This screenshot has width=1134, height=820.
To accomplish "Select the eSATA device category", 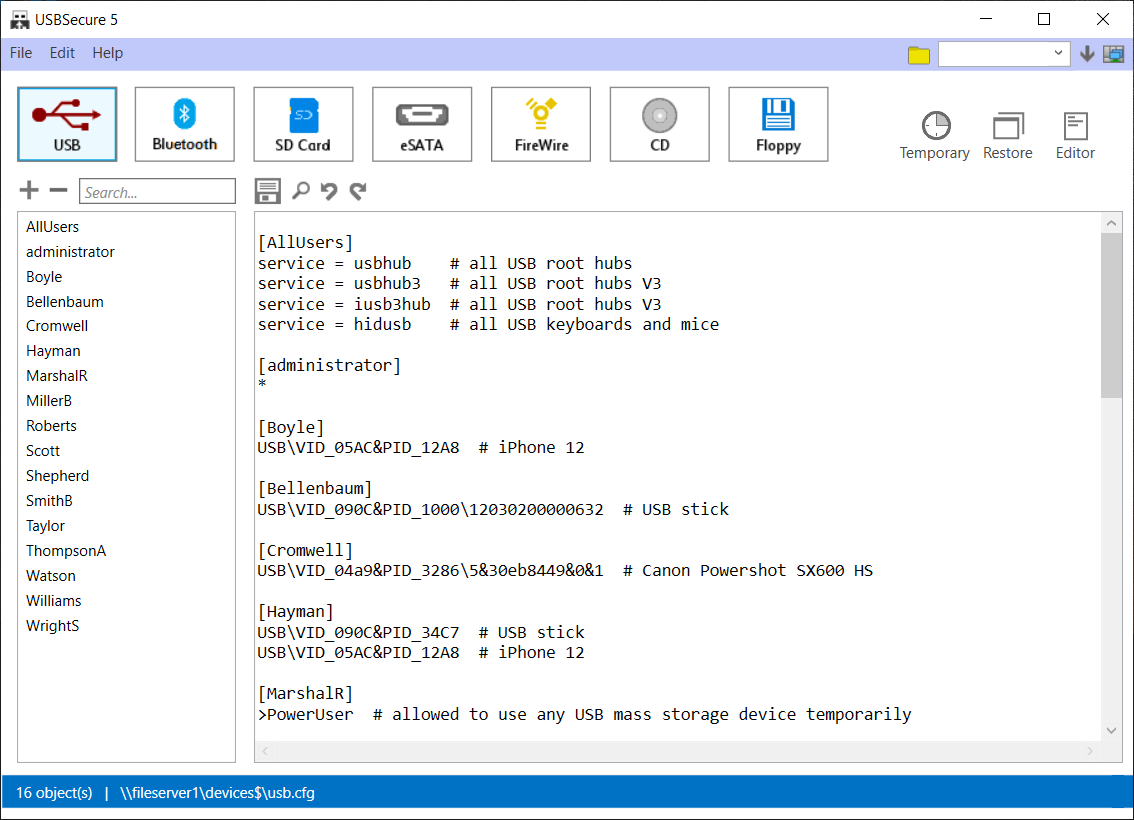I will (x=422, y=124).
